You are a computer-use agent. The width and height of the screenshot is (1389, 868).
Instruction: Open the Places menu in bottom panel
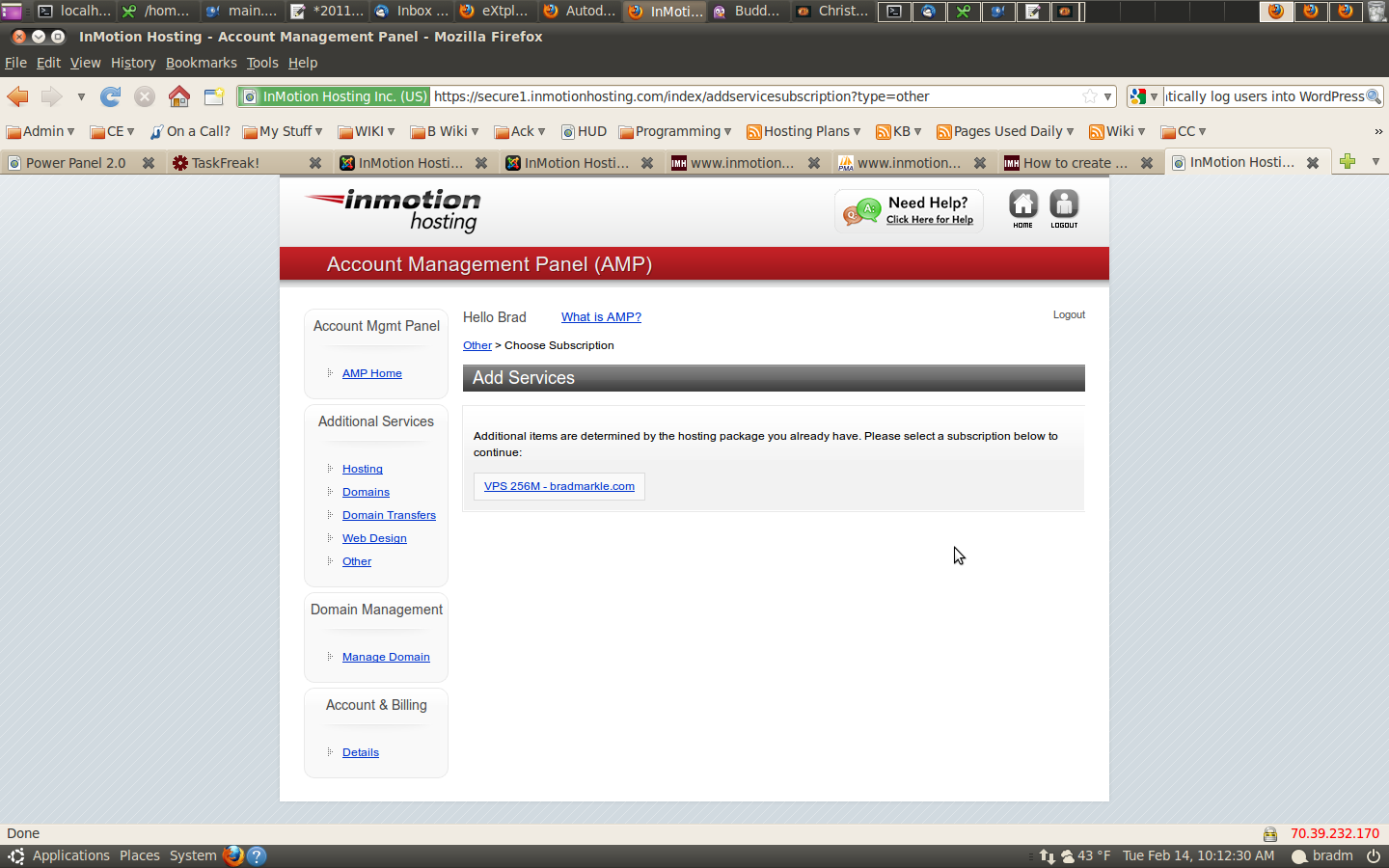pyautogui.click(x=140, y=855)
